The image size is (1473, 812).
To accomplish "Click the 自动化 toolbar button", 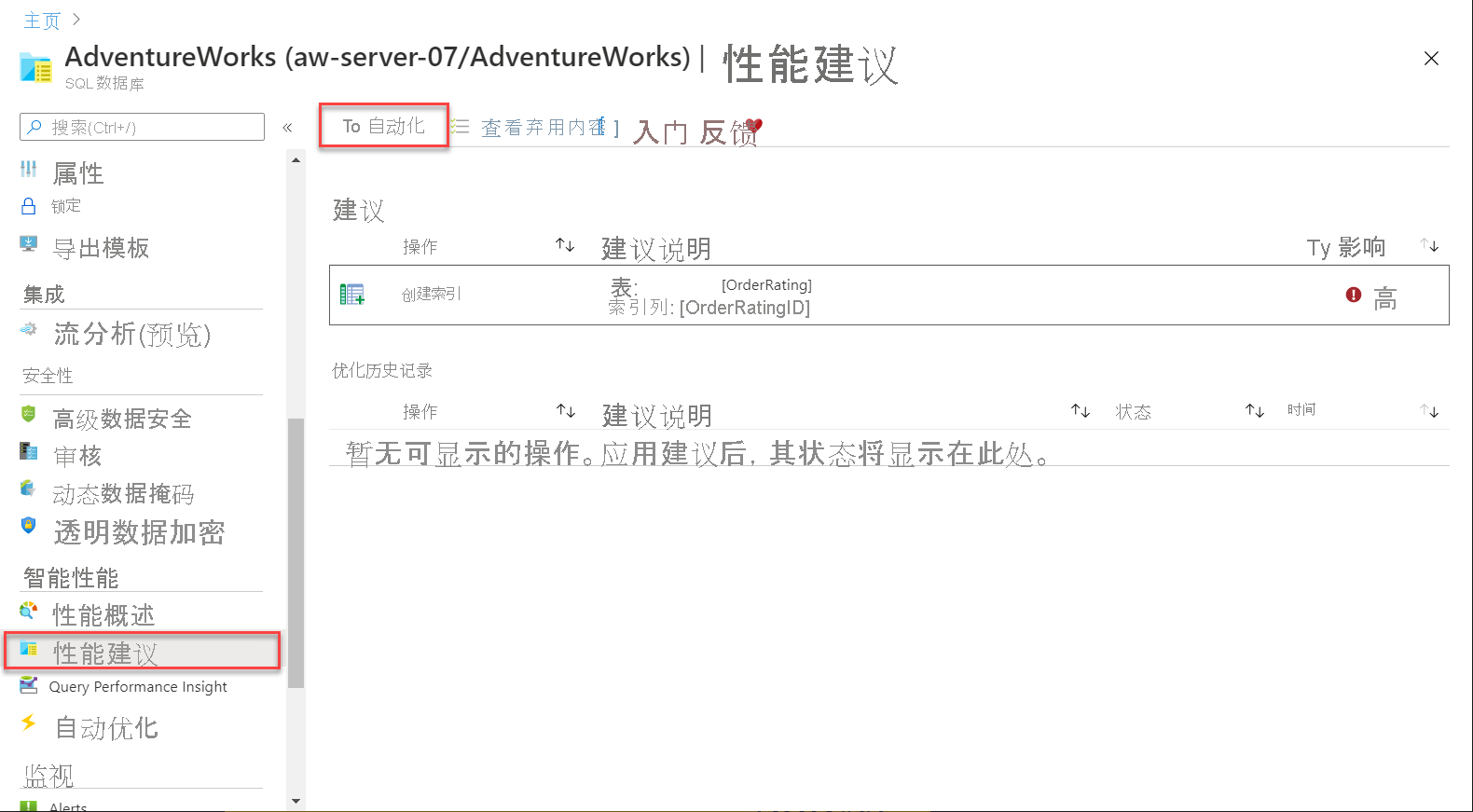I will click(x=383, y=126).
